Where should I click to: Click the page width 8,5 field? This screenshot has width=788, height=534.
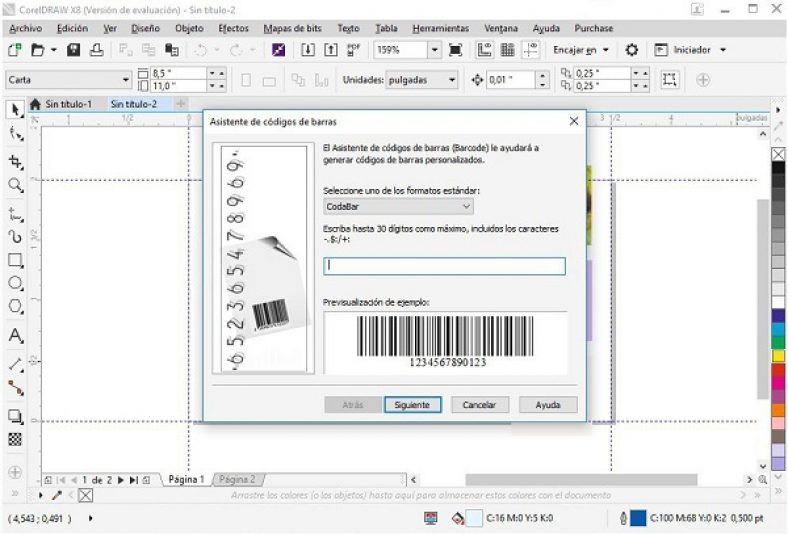[x=178, y=73]
